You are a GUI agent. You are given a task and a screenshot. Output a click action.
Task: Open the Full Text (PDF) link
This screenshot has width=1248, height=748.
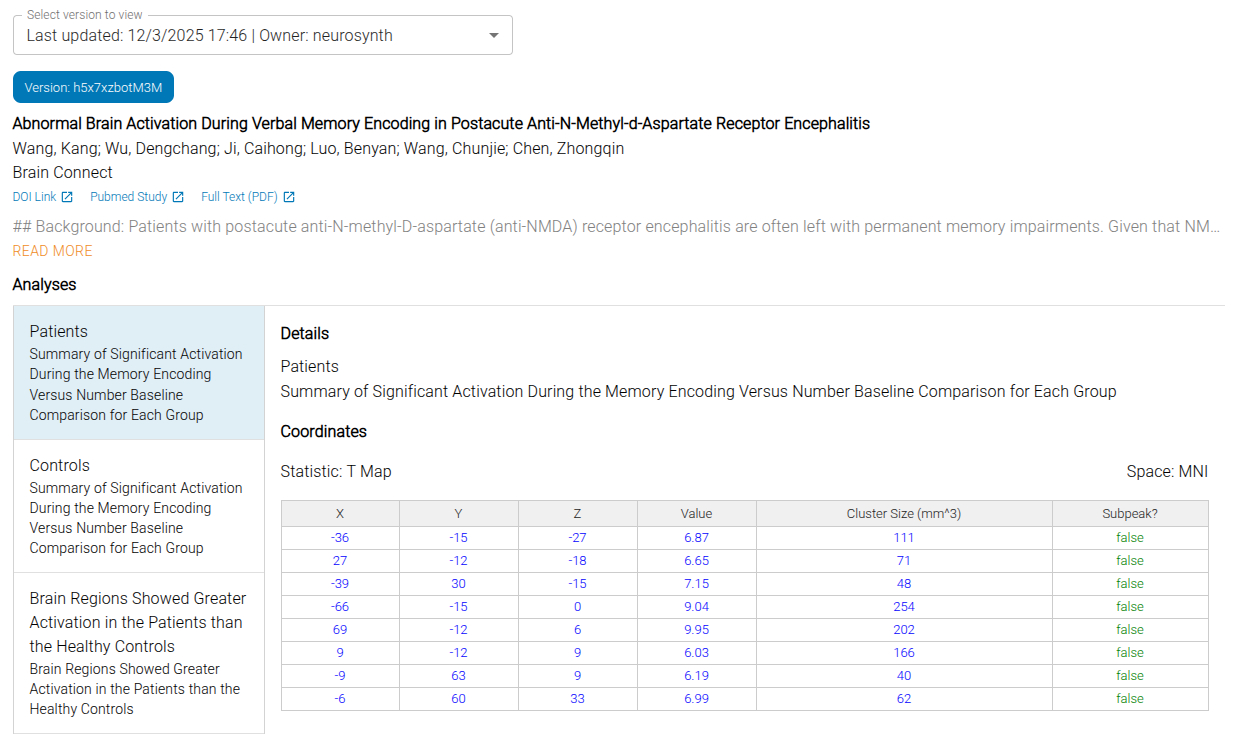(240, 197)
